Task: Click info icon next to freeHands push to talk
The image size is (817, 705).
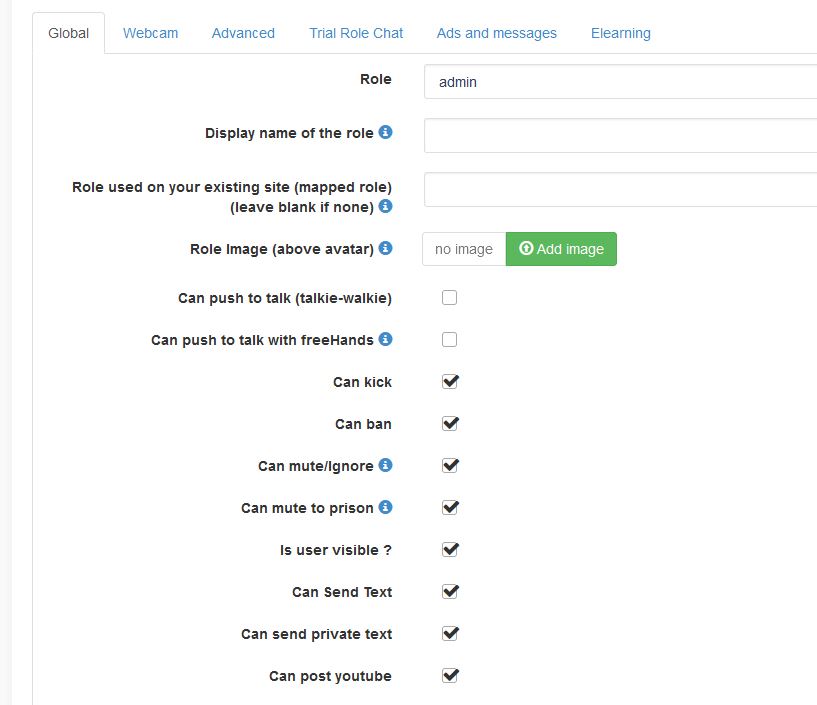Action: [385, 340]
